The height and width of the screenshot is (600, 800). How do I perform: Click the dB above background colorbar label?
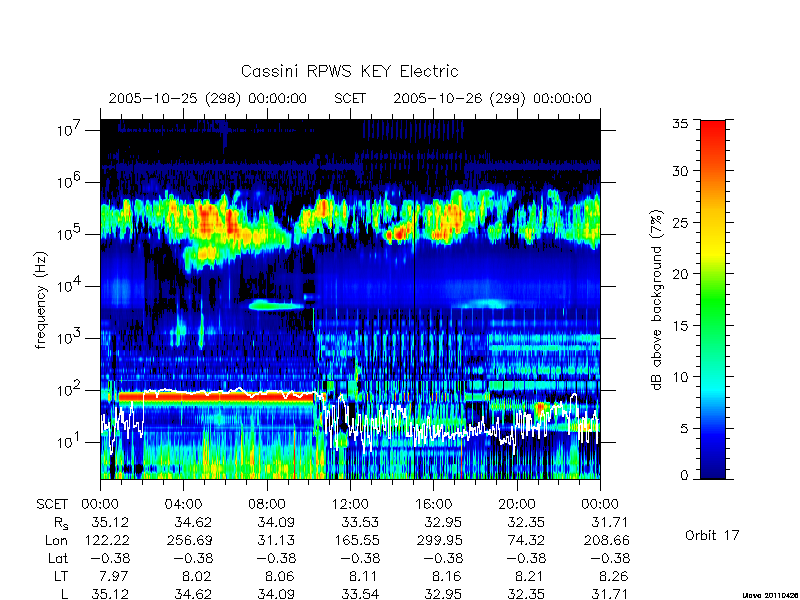(x=657, y=300)
